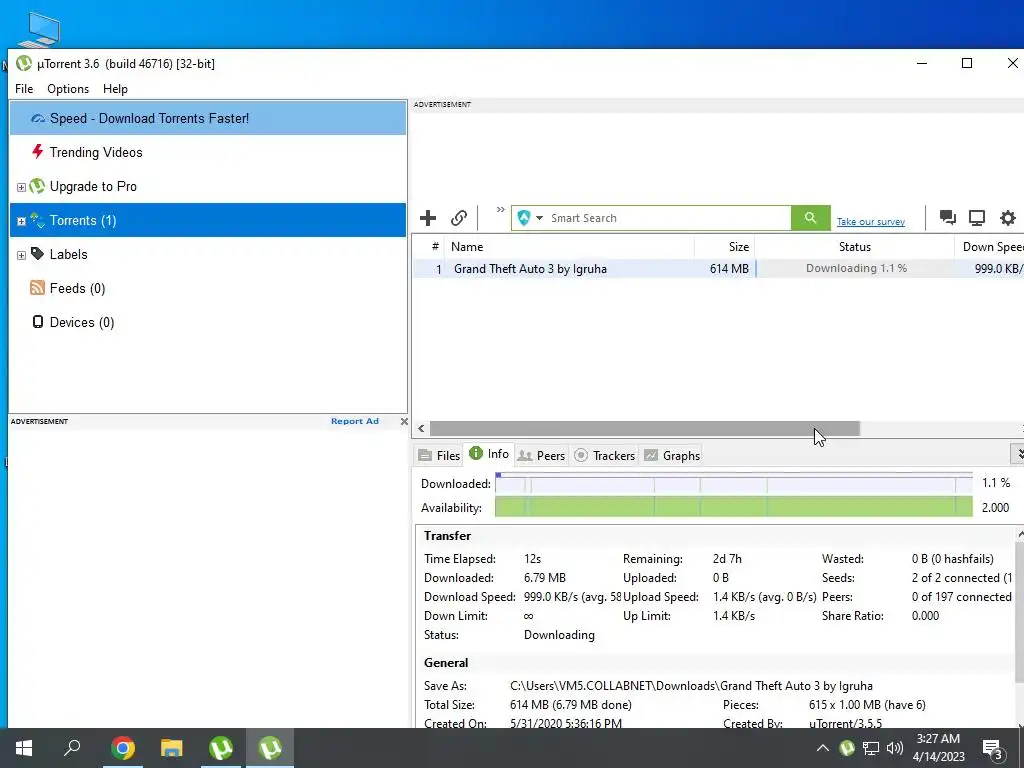This screenshot has width=1024, height=768.
Task: Switch to the Trackers tab
Action: tap(605, 455)
